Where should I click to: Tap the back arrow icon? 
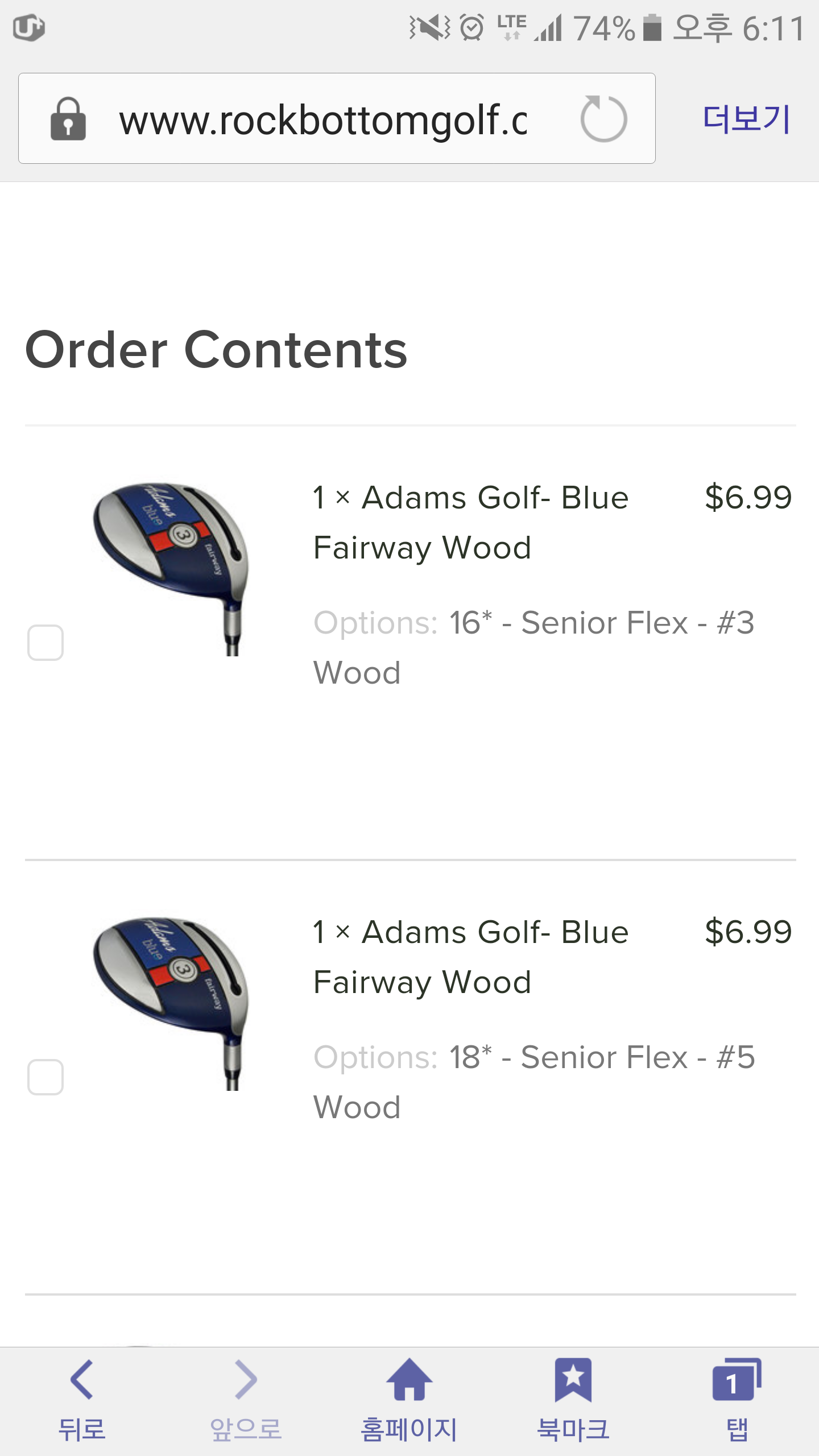[82, 1380]
